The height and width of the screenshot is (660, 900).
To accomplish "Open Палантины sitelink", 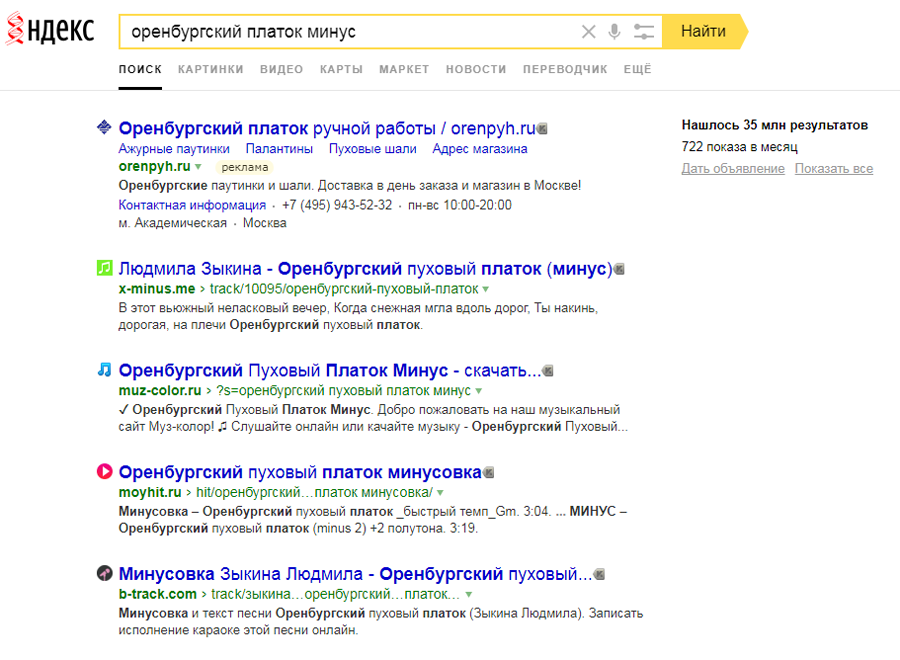I will tap(279, 149).
